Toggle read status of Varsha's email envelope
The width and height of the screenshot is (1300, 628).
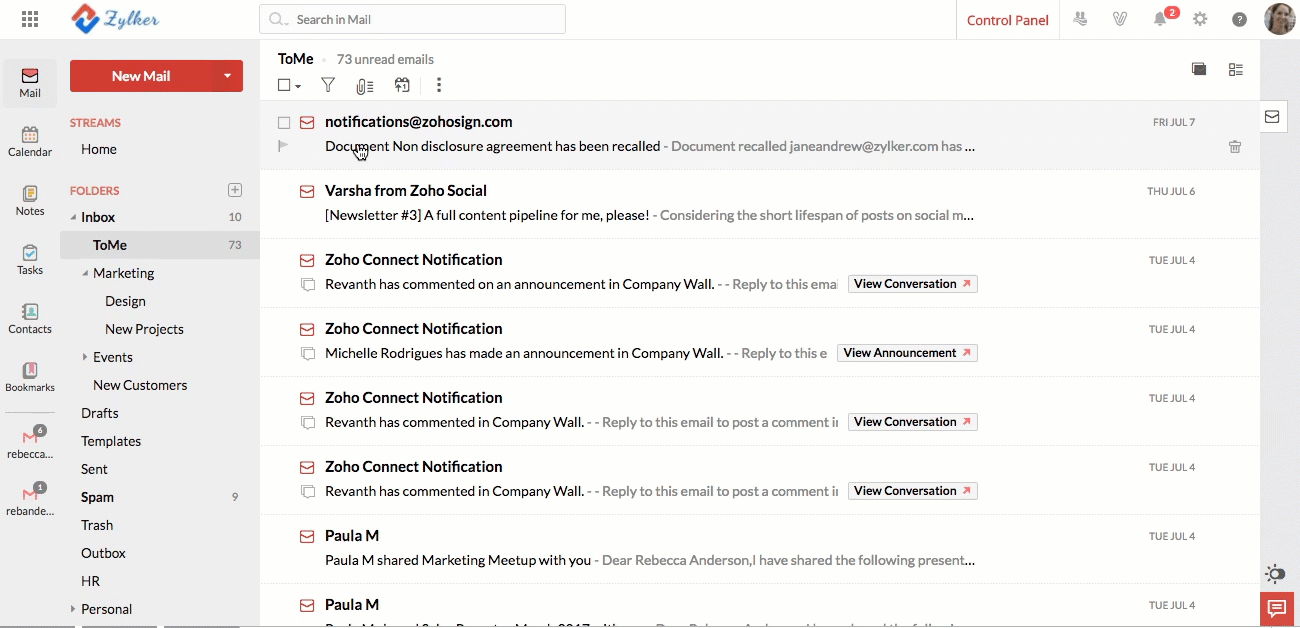pyautogui.click(x=307, y=190)
